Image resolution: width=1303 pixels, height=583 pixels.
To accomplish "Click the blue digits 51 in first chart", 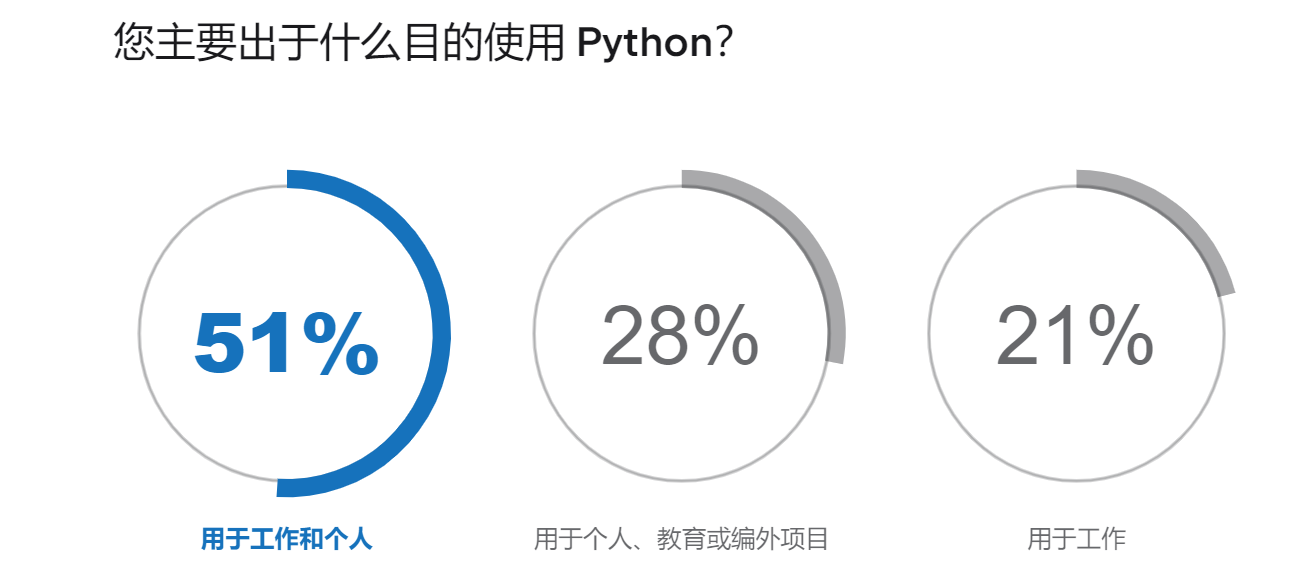I will click(x=240, y=344).
